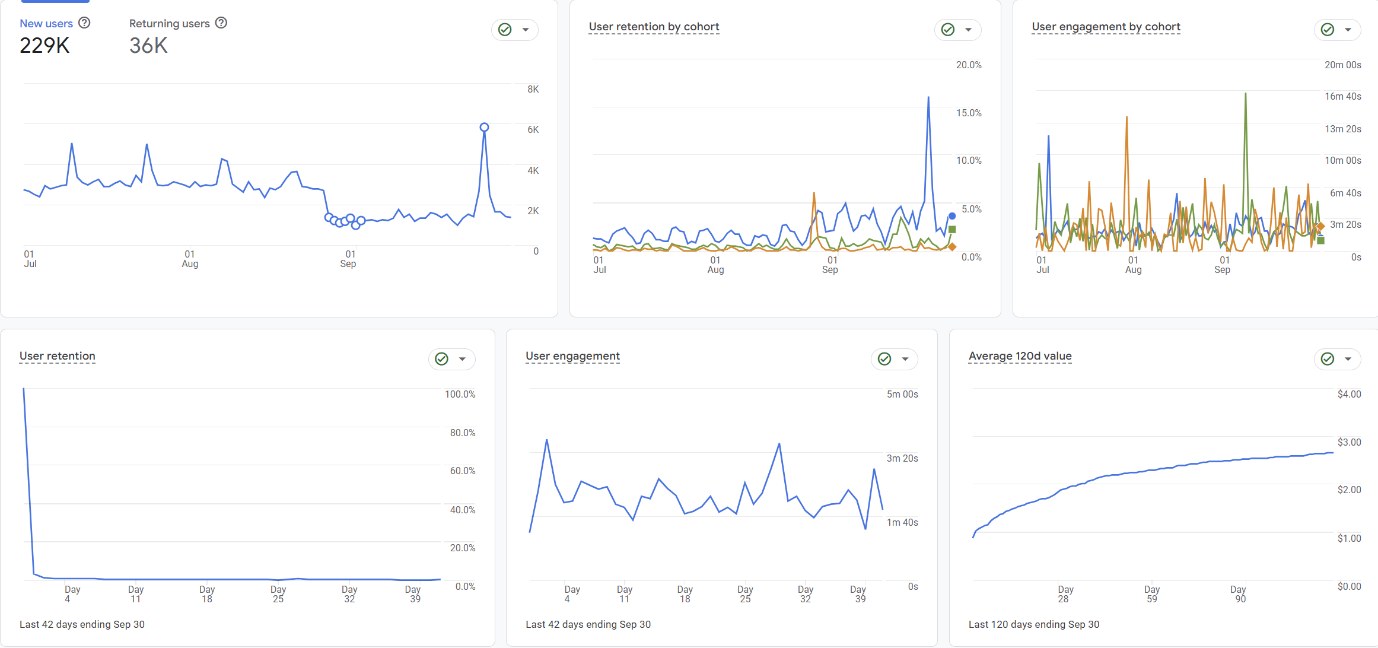Click 'Last 42 days ending Sep 30' under User engagement

pyautogui.click(x=588, y=624)
